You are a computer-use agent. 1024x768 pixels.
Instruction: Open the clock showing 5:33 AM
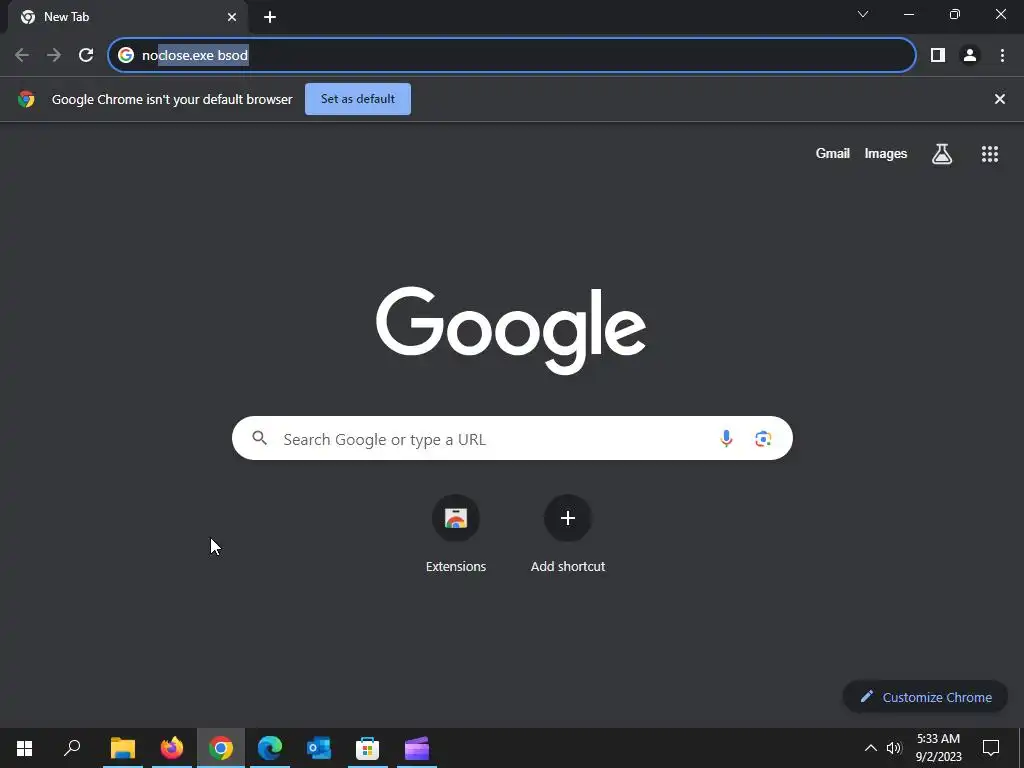(x=938, y=748)
